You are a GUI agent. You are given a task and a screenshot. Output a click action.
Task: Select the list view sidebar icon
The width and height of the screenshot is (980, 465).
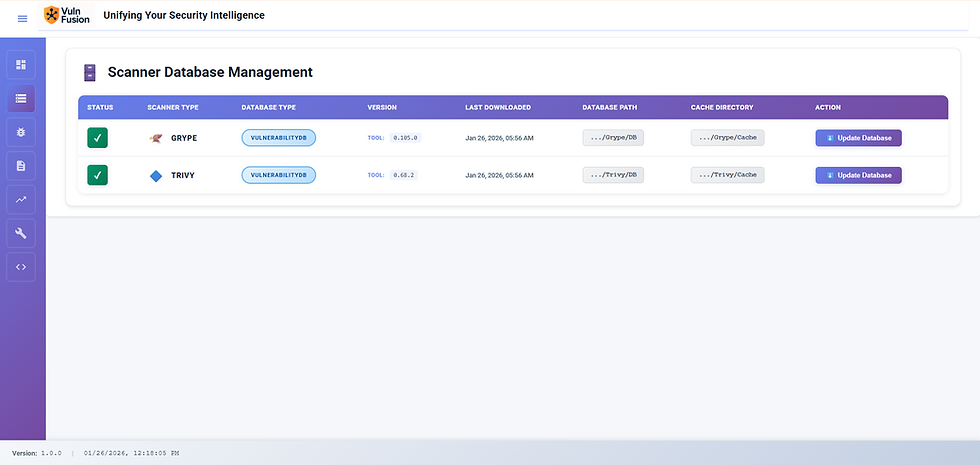coord(21,98)
